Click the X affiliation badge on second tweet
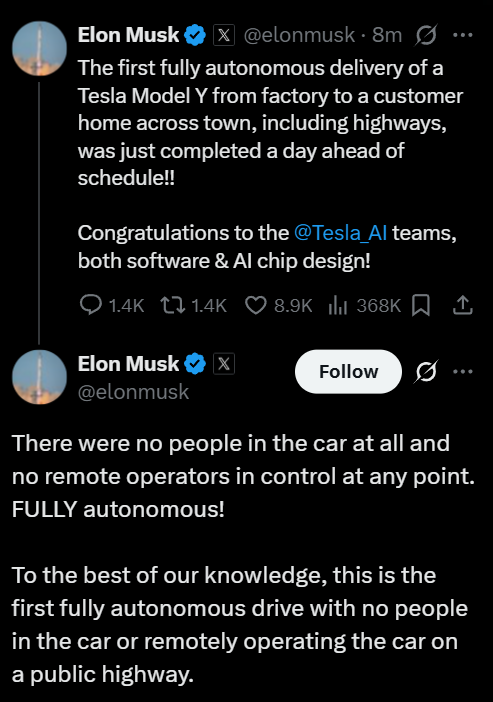 [224, 364]
